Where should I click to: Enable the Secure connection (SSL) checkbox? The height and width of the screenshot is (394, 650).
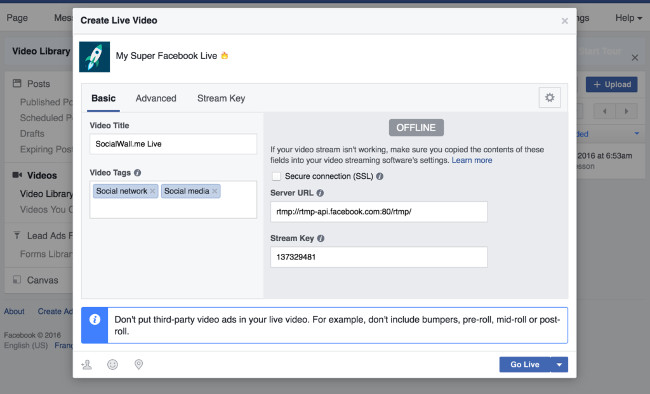click(276, 176)
